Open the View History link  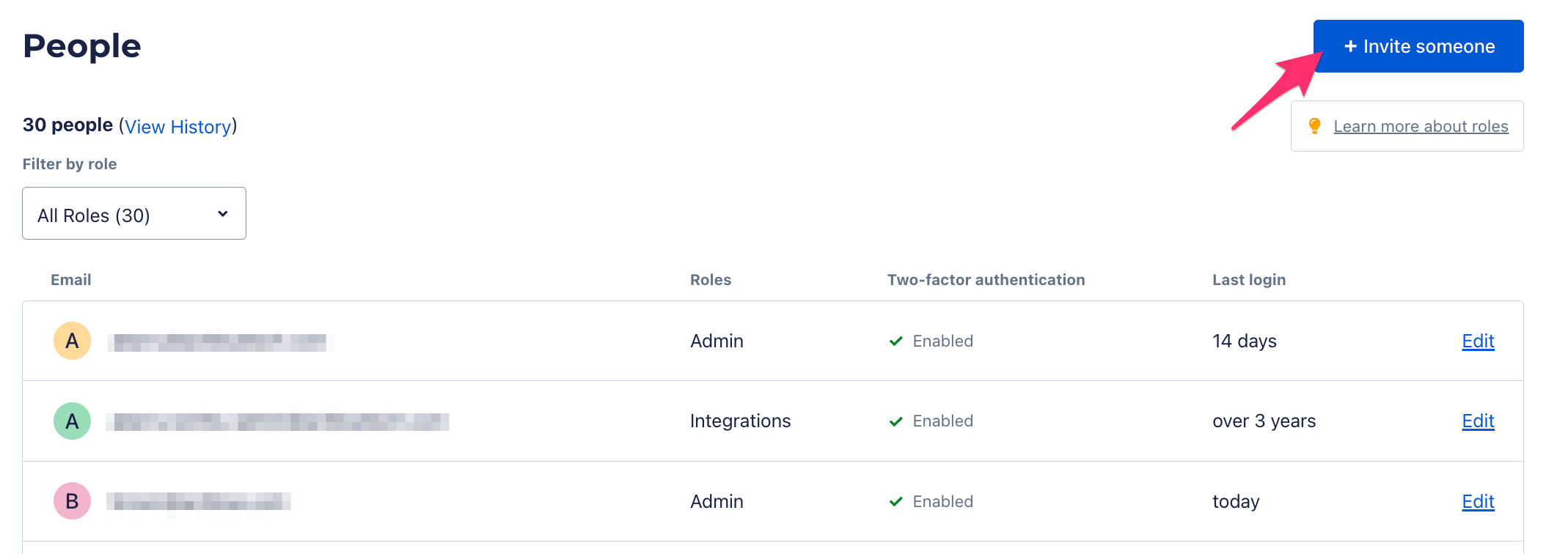click(x=178, y=127)
